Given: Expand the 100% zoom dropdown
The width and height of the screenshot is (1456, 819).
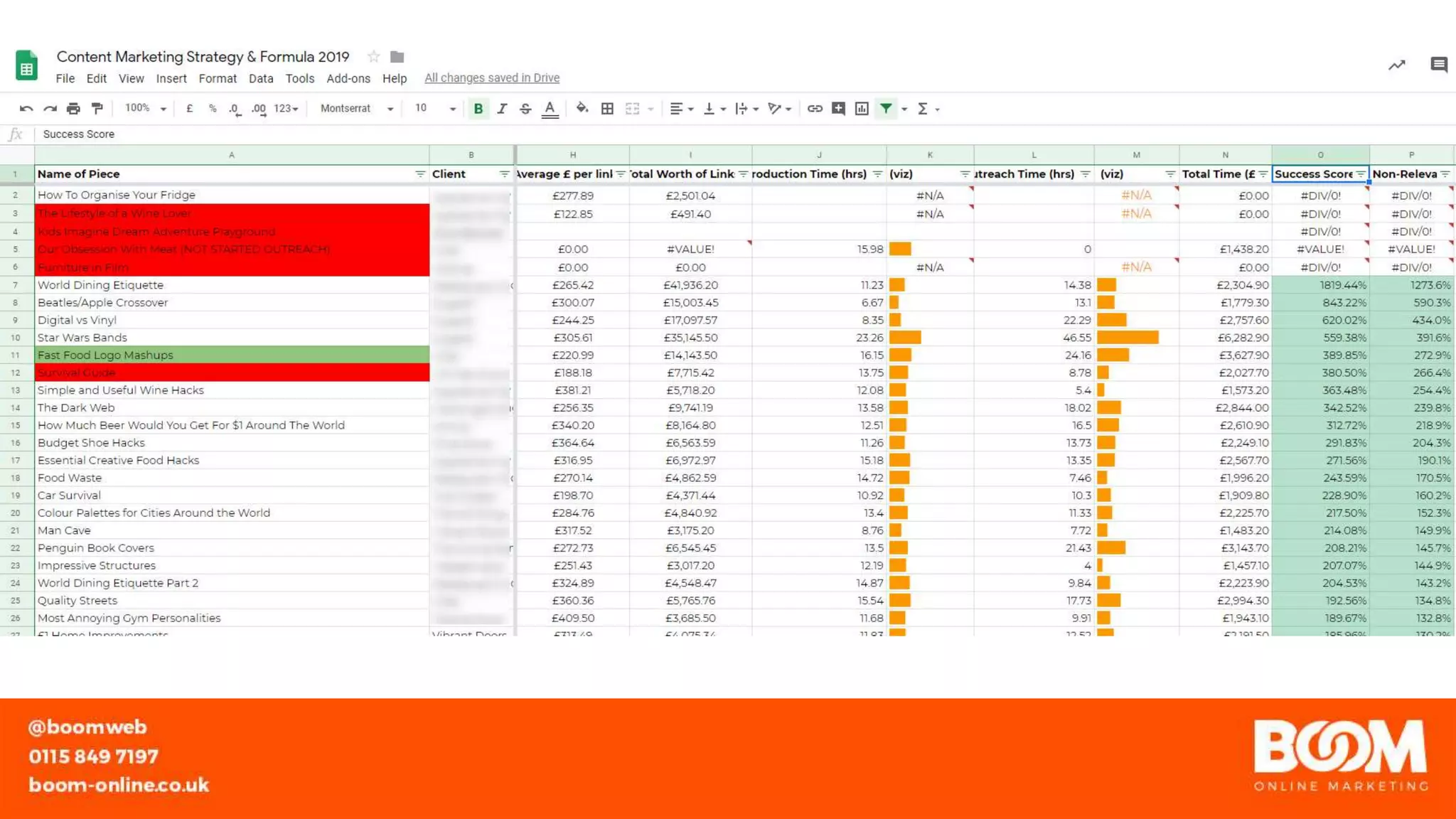Looking at the screenshot, I should pyautogui.click(x=145, y=109).
